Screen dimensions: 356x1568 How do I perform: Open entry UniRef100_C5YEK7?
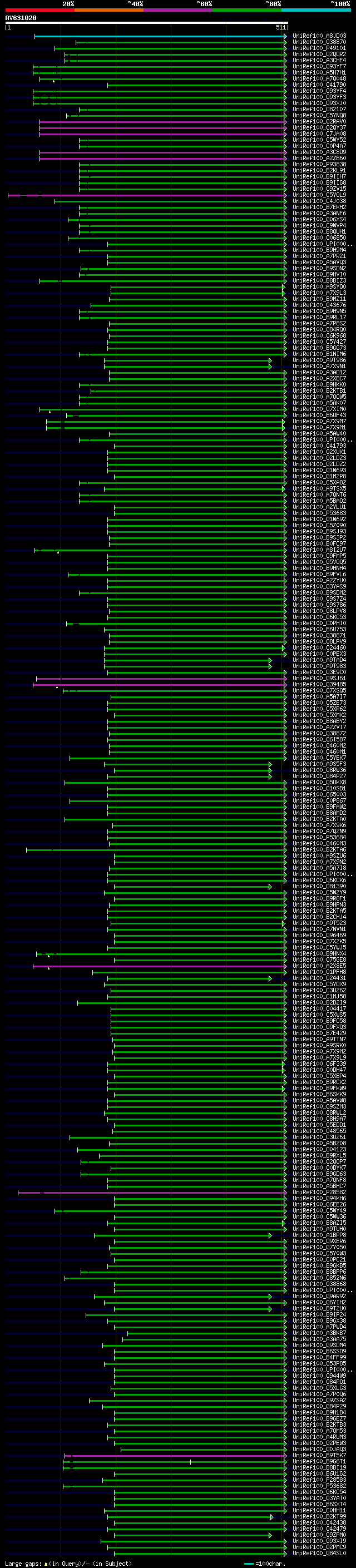pyautogui.click(x=319, y=758)
